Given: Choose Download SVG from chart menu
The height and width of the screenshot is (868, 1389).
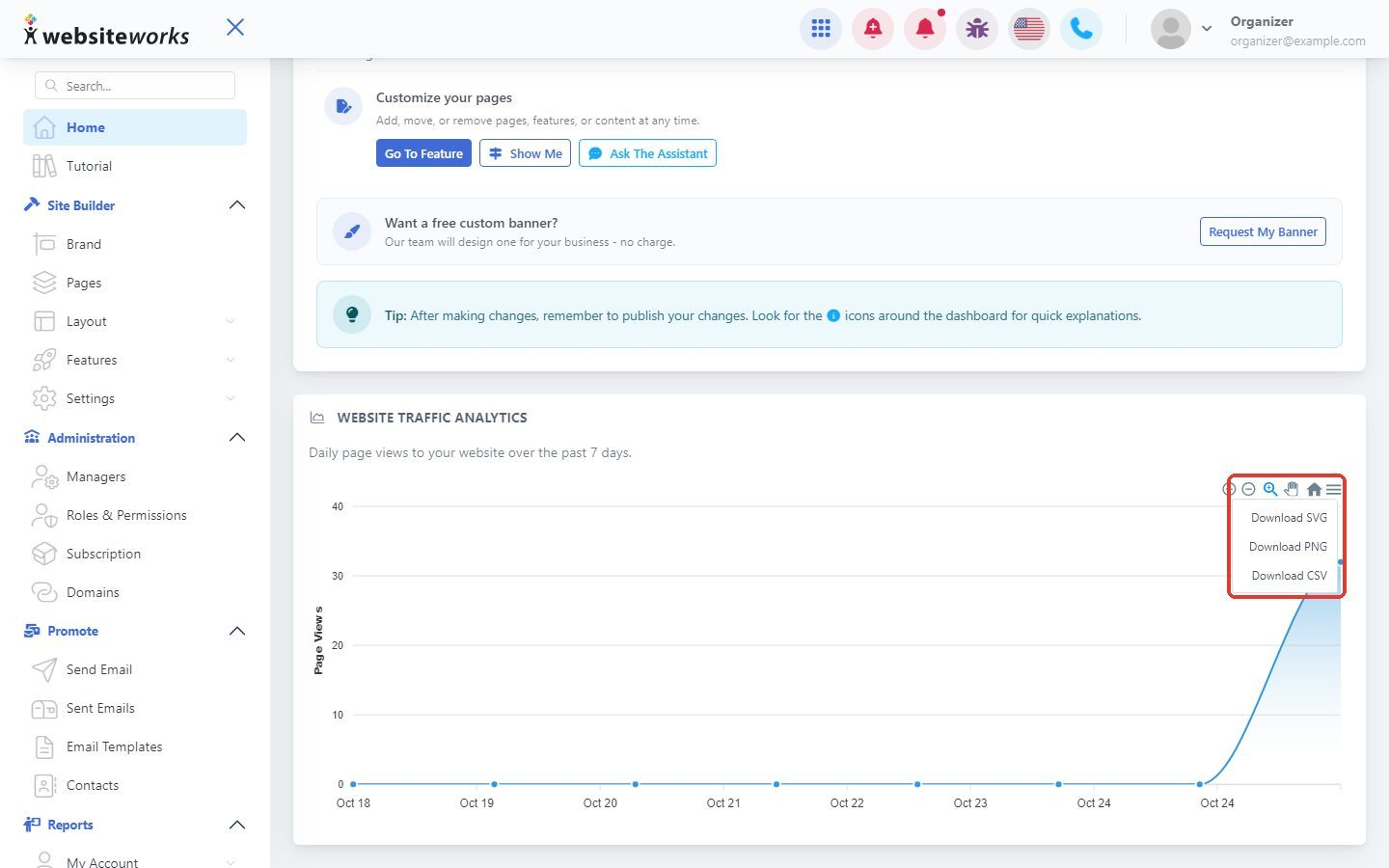Looking at the screenshot, I should point(1289,518).
